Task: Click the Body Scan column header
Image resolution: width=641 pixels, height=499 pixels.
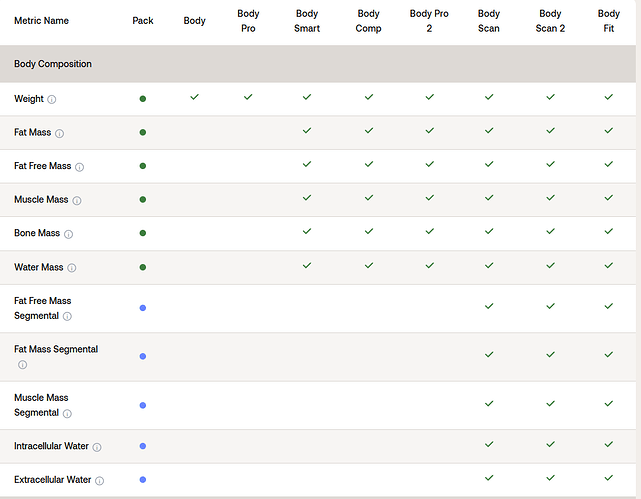Action: point(489,21)
